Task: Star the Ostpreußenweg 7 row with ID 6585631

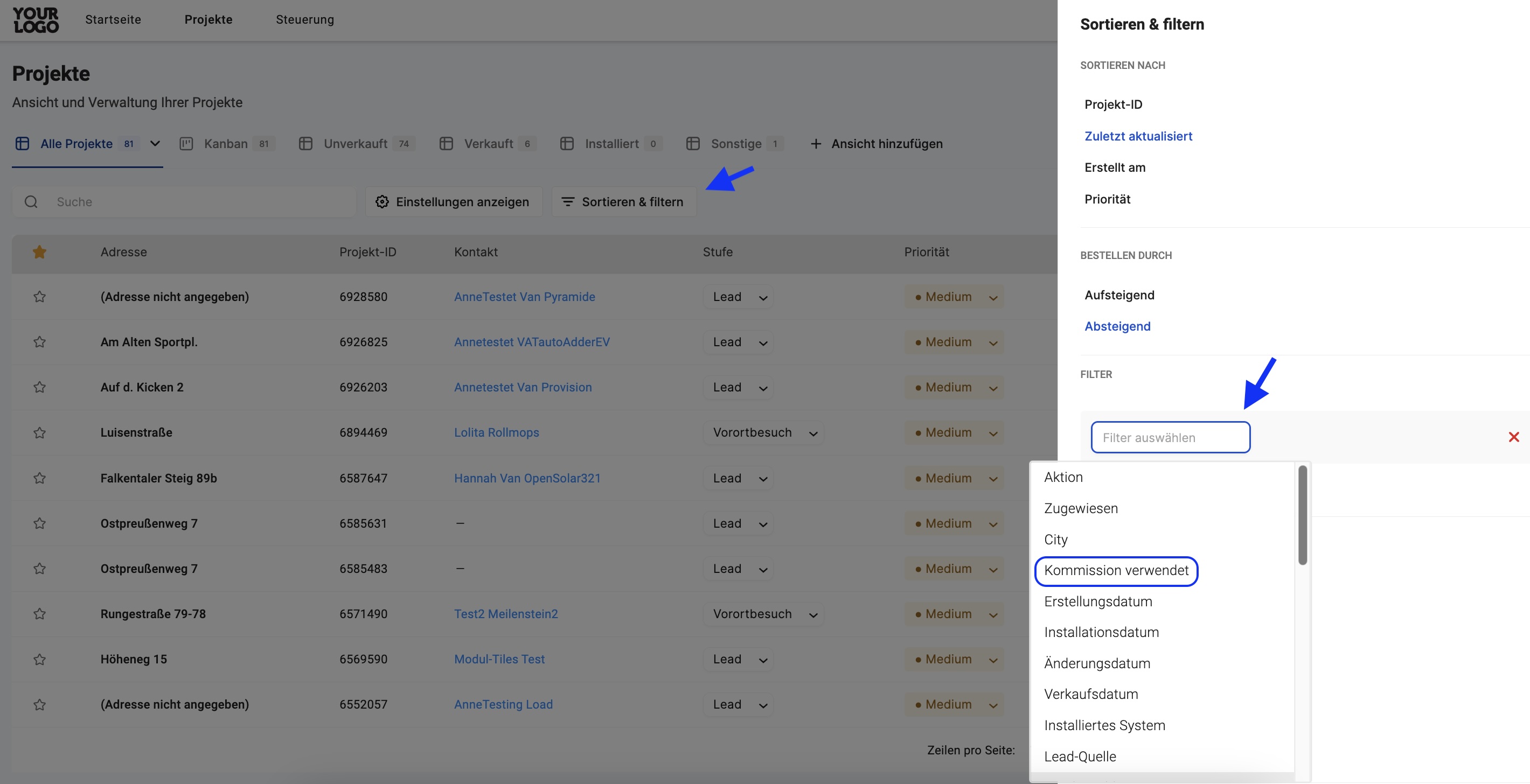Action: tap(39, 523)
